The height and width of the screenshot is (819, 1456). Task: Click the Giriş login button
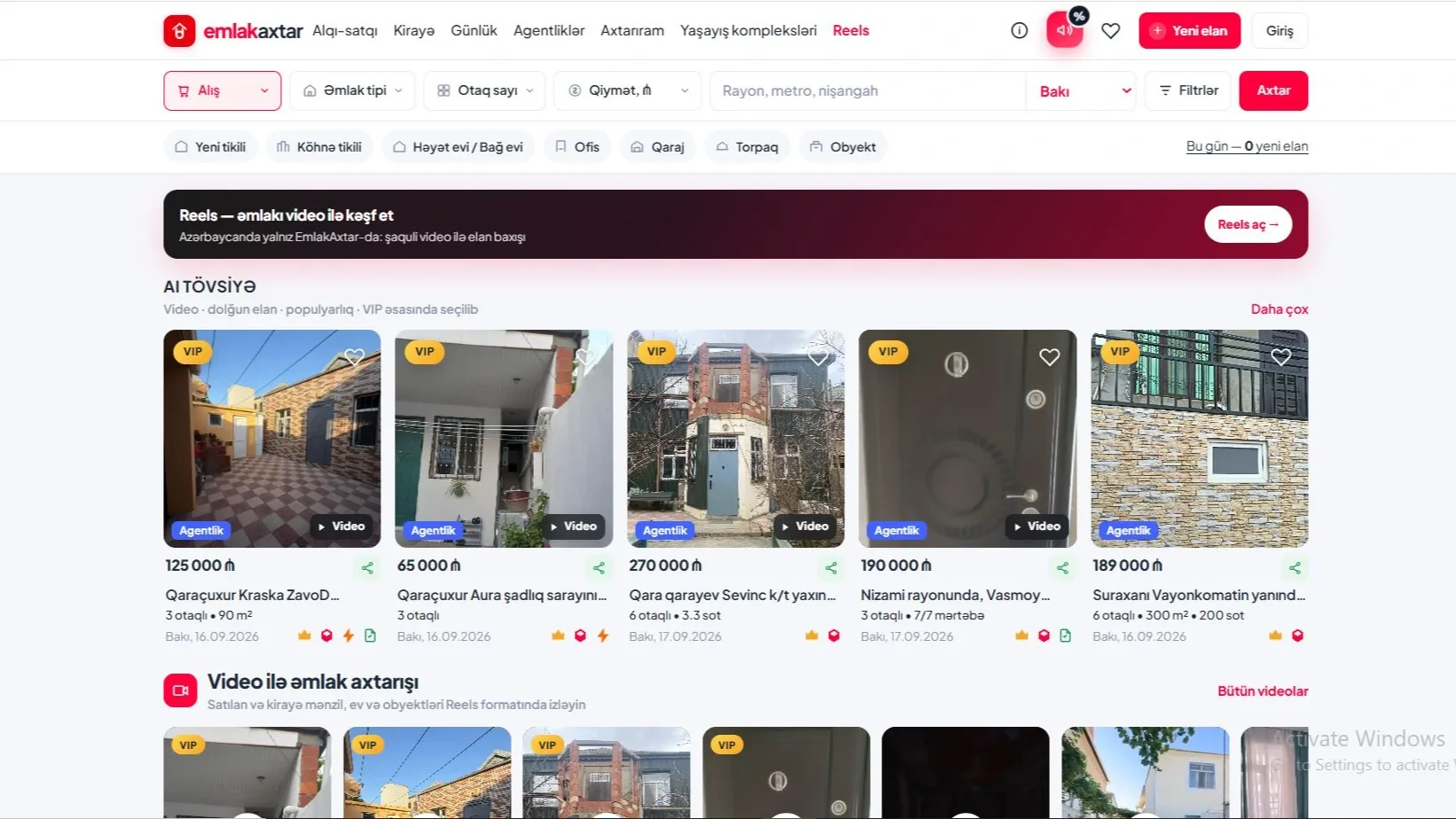(x=1280, y=30)
